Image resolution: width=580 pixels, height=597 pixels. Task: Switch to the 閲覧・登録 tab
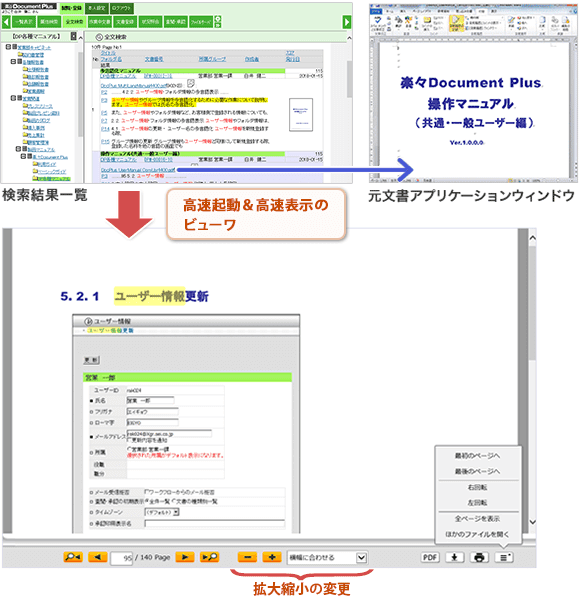[71, 8]
